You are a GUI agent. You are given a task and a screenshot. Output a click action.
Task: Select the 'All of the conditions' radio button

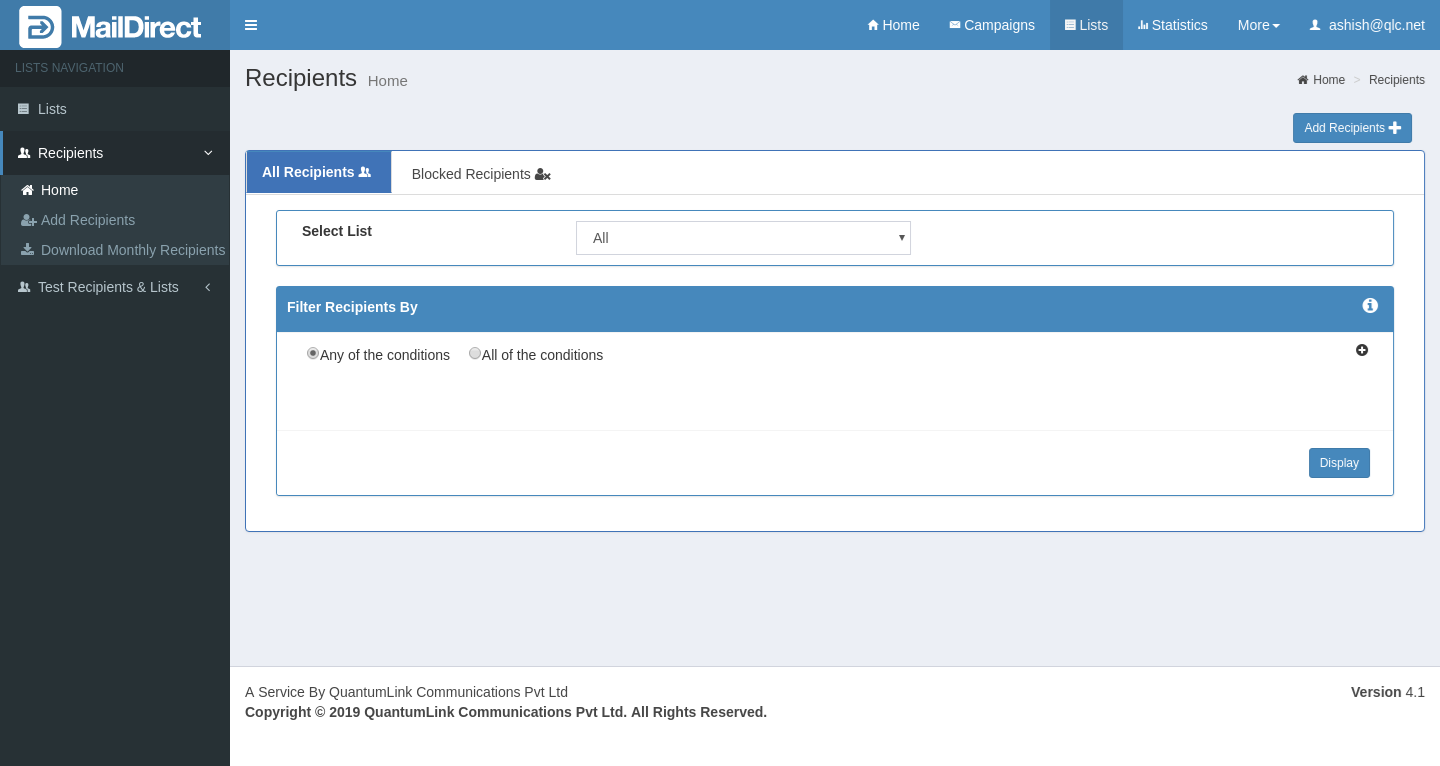tap(475, 353)
